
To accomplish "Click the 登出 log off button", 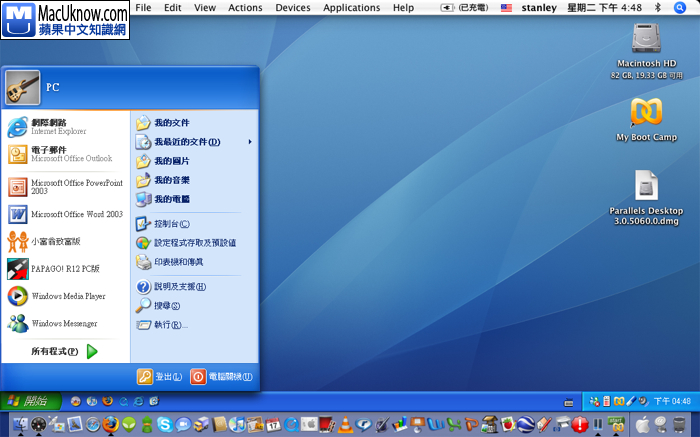I will point(159,376).
